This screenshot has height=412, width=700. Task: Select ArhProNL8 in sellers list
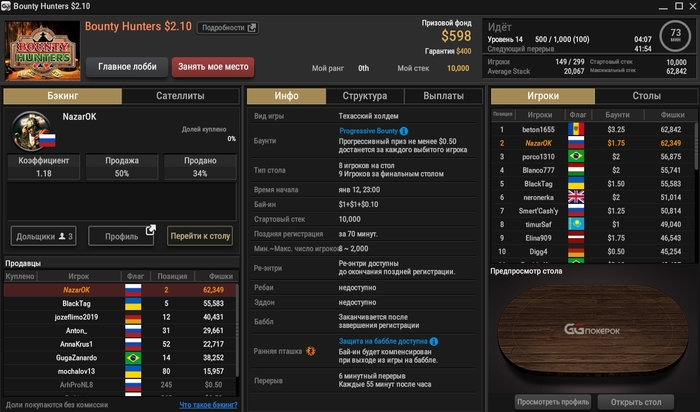[120, 385]
